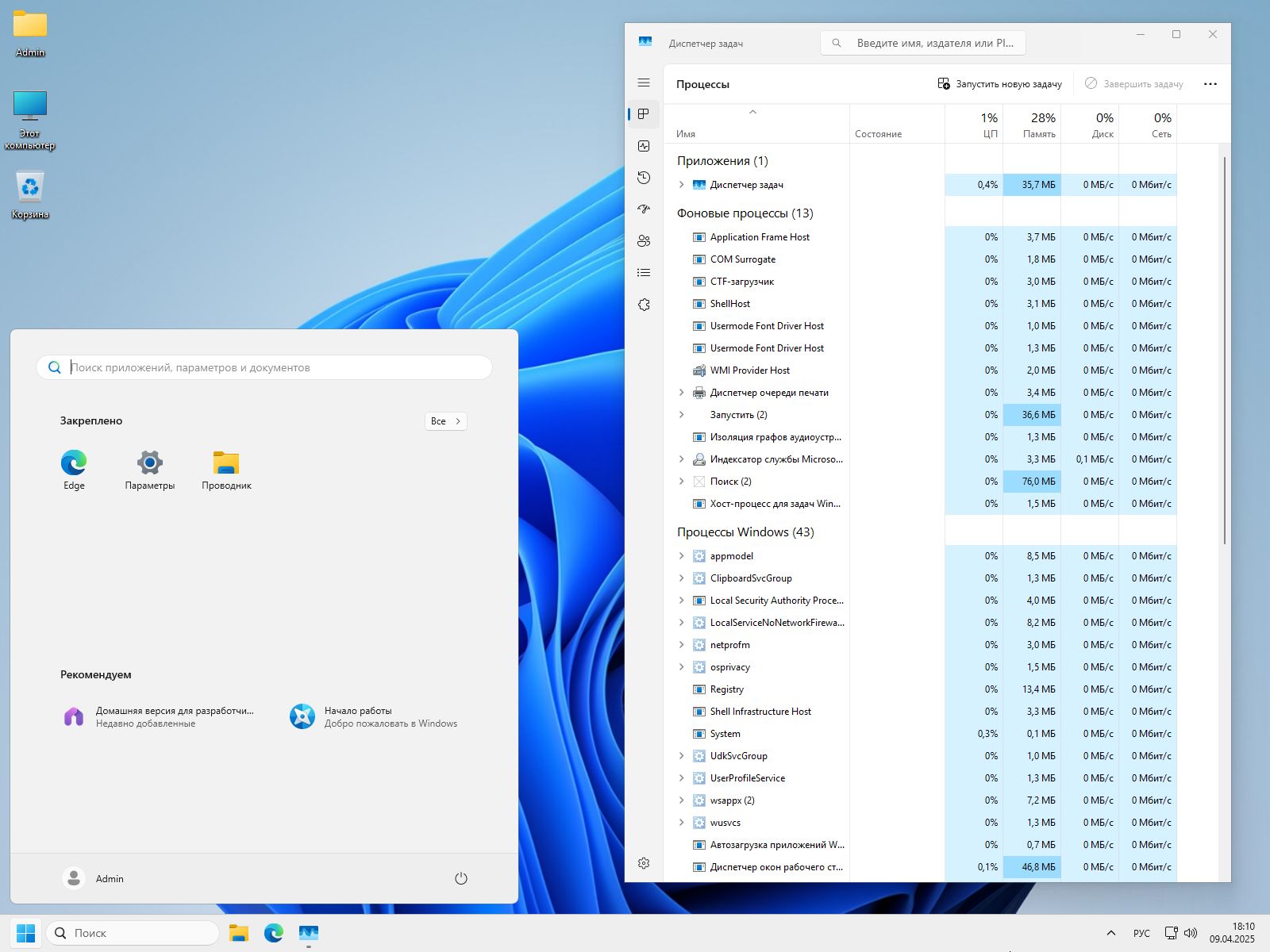Select the CTF-загрузчик process row
Screen dimensions: 1270x952
tap(921, 282)
